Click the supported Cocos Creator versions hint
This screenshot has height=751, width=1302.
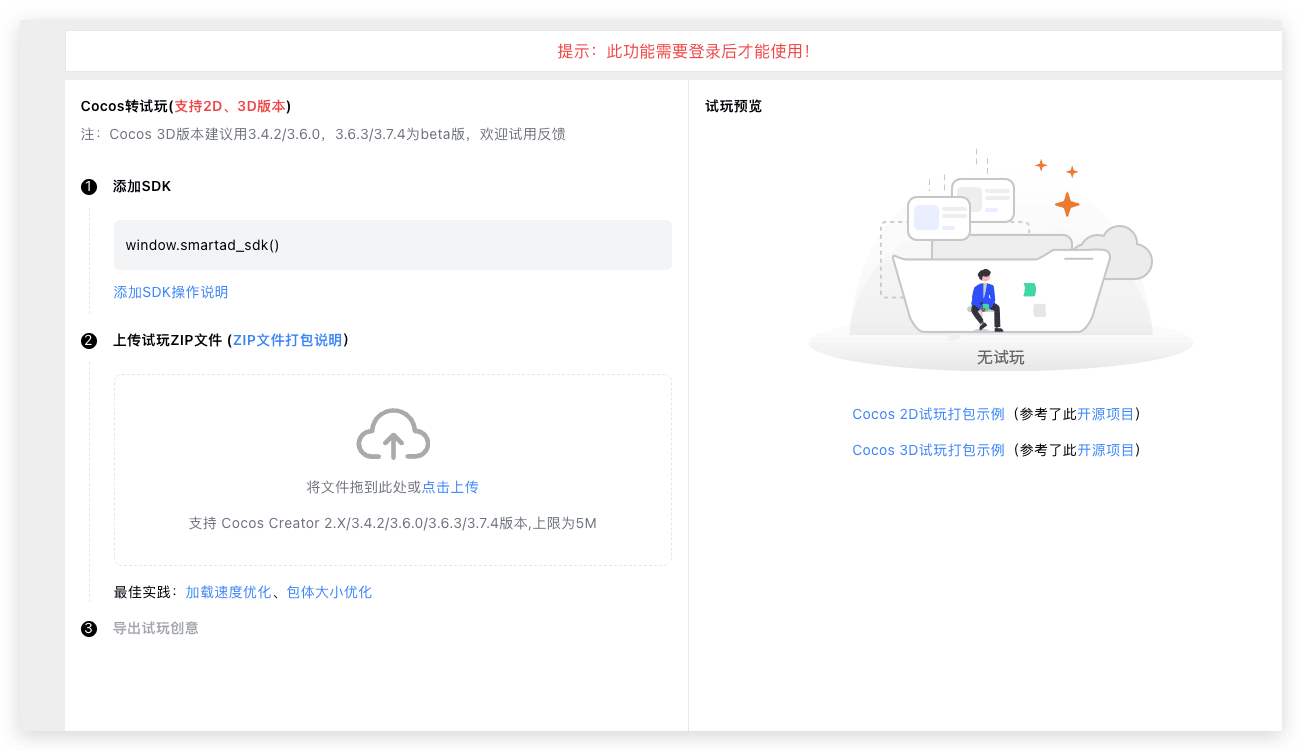click(x=393, y=523)
